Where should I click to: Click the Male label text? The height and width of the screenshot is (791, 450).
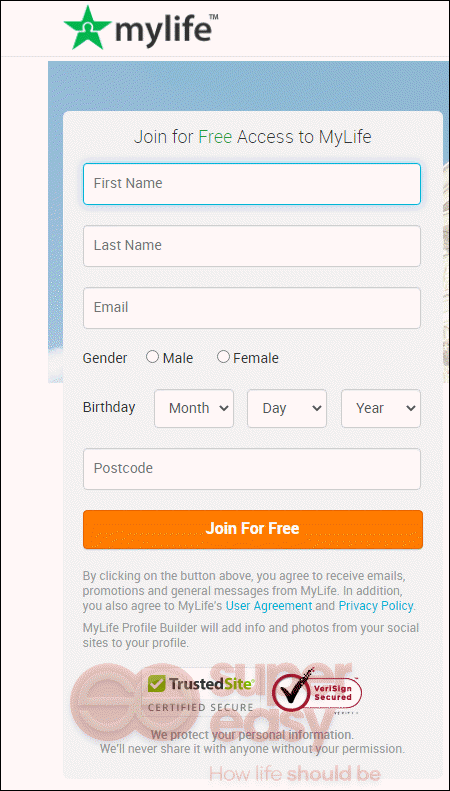click(178, 358)
